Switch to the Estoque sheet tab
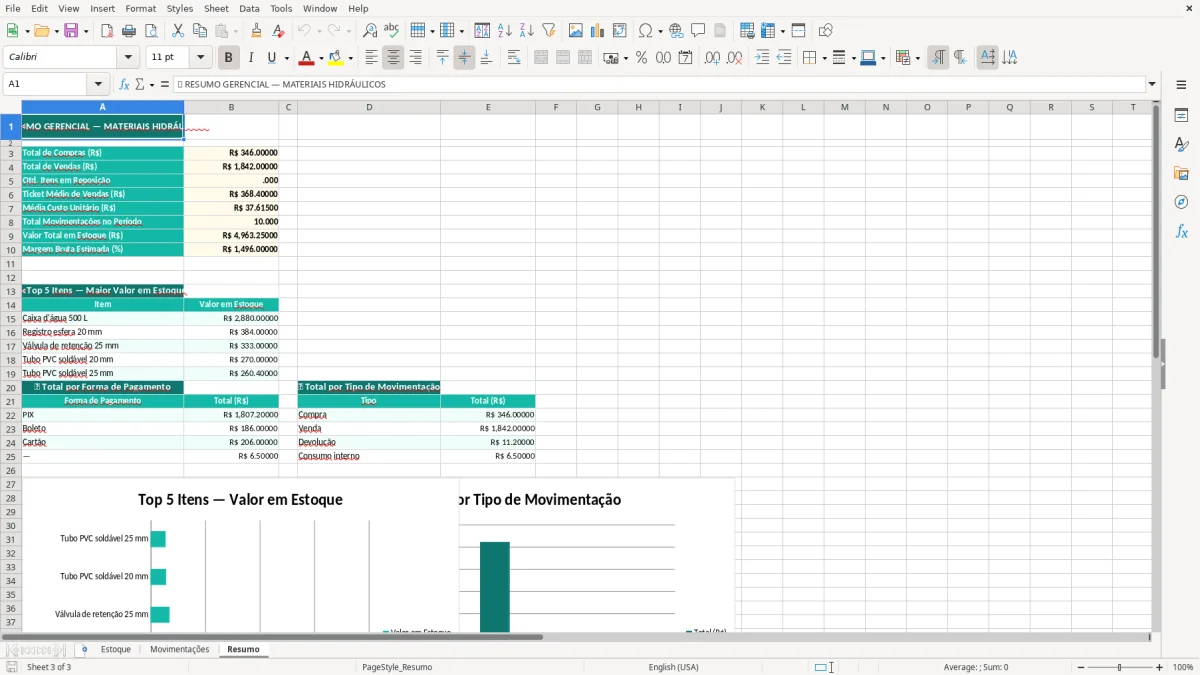Image resolution: width=1200 pixels, height=675 pixels. click(x=116, y=649)
